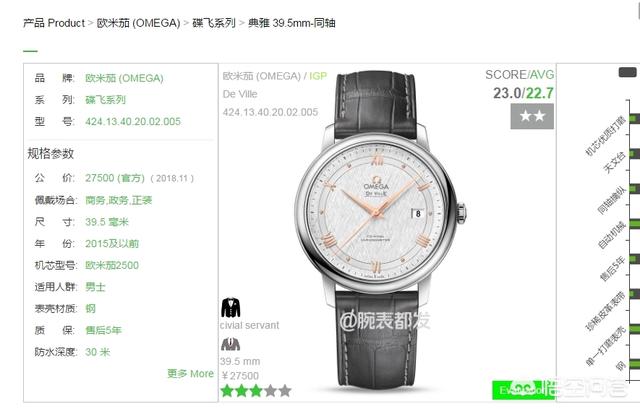Click the gray suit size icon

231,344
